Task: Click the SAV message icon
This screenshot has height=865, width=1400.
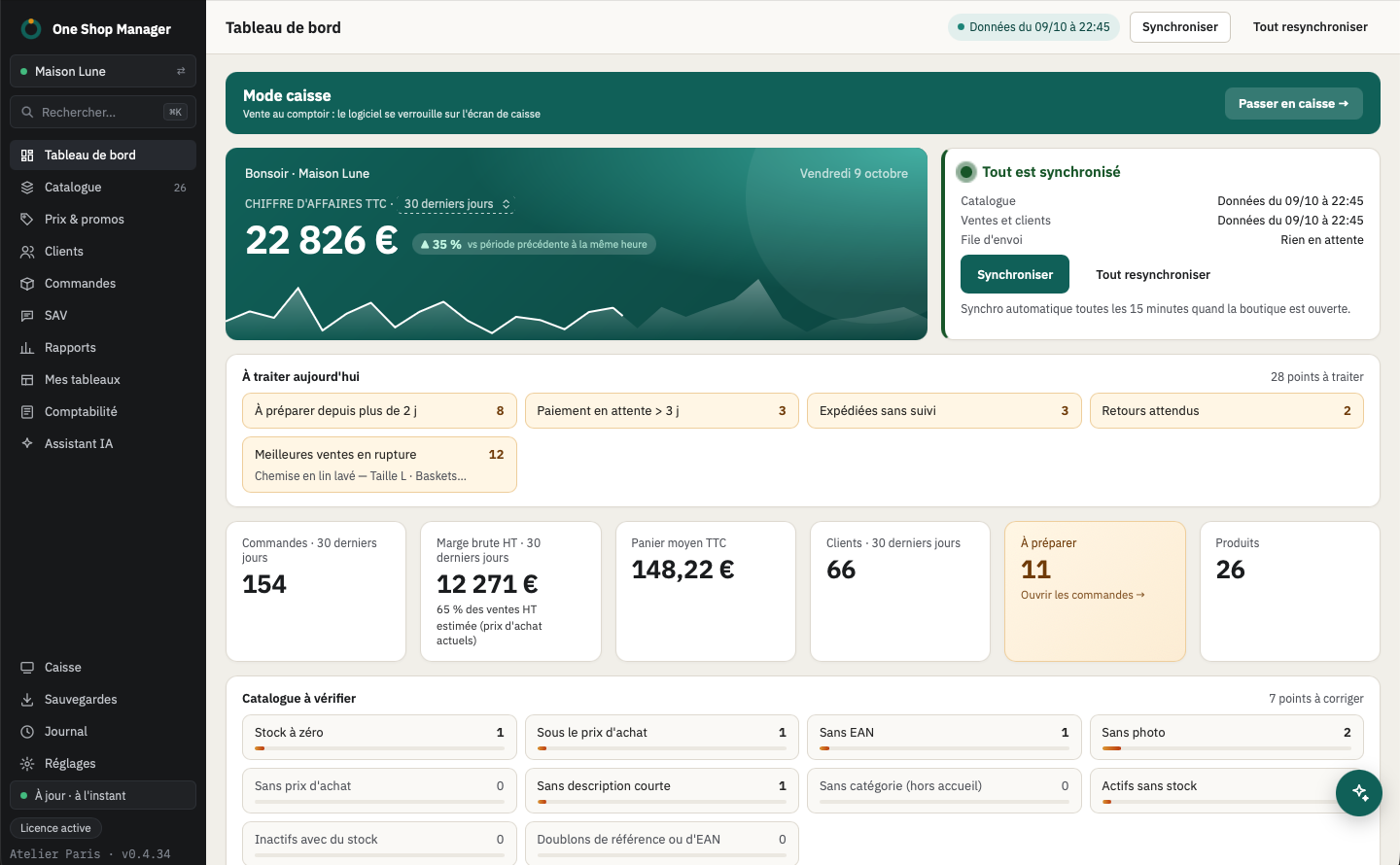Action: (x=27, y=316)
